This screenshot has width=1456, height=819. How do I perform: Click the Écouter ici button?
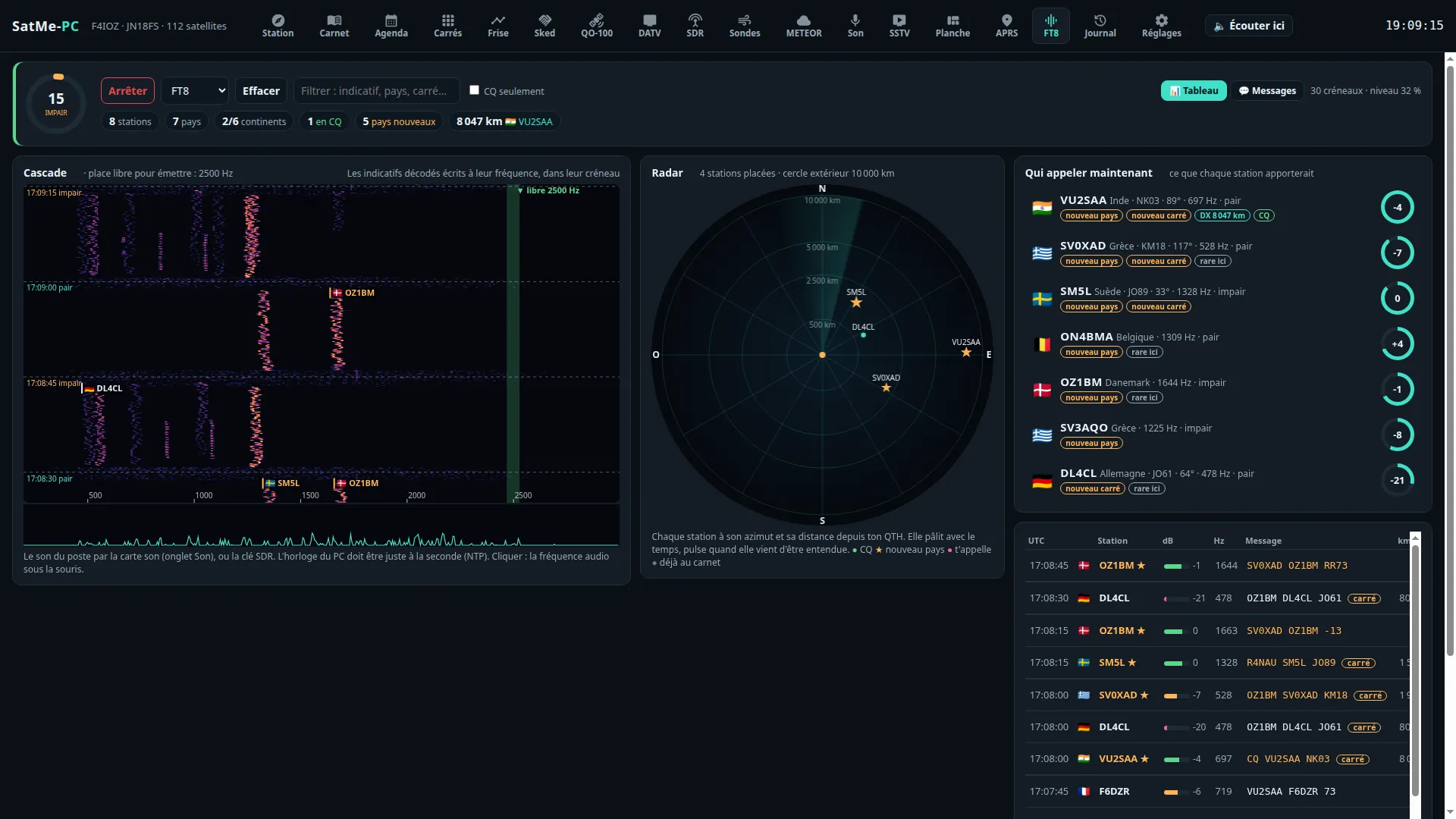1248,26
